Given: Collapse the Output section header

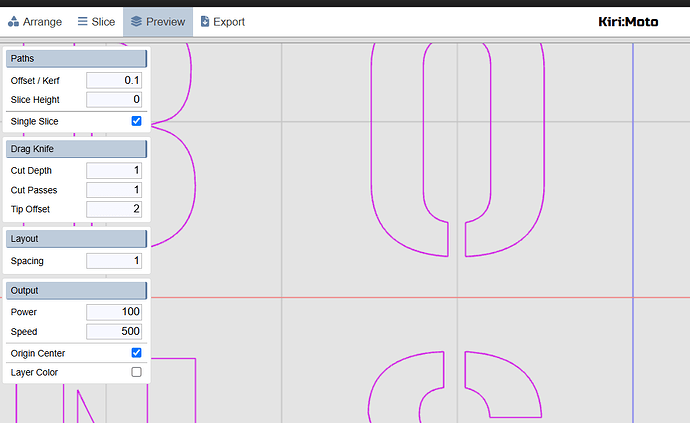Looking at the screenshot, I should (x=77, y=291).
